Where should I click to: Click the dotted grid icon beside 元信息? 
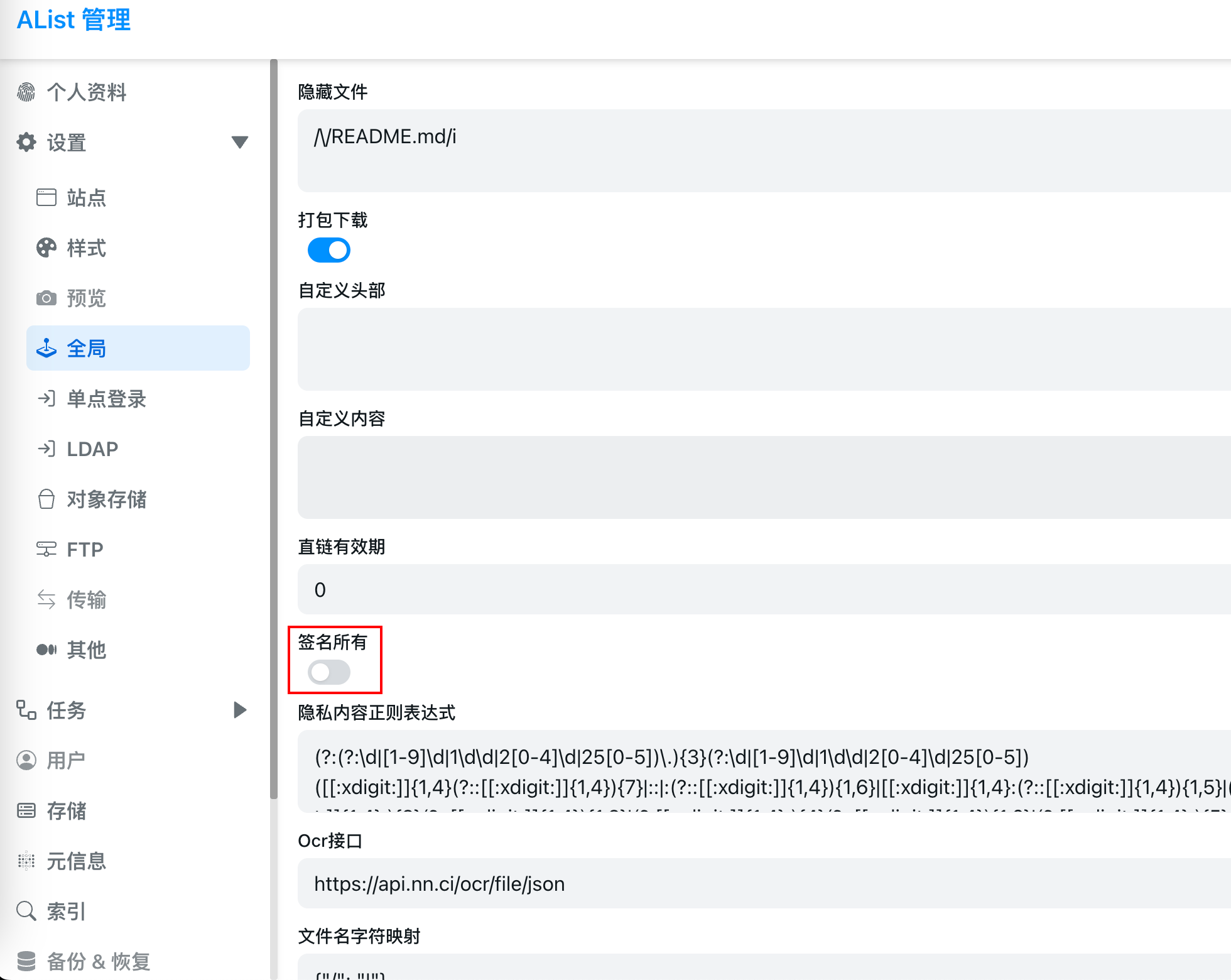26,861
